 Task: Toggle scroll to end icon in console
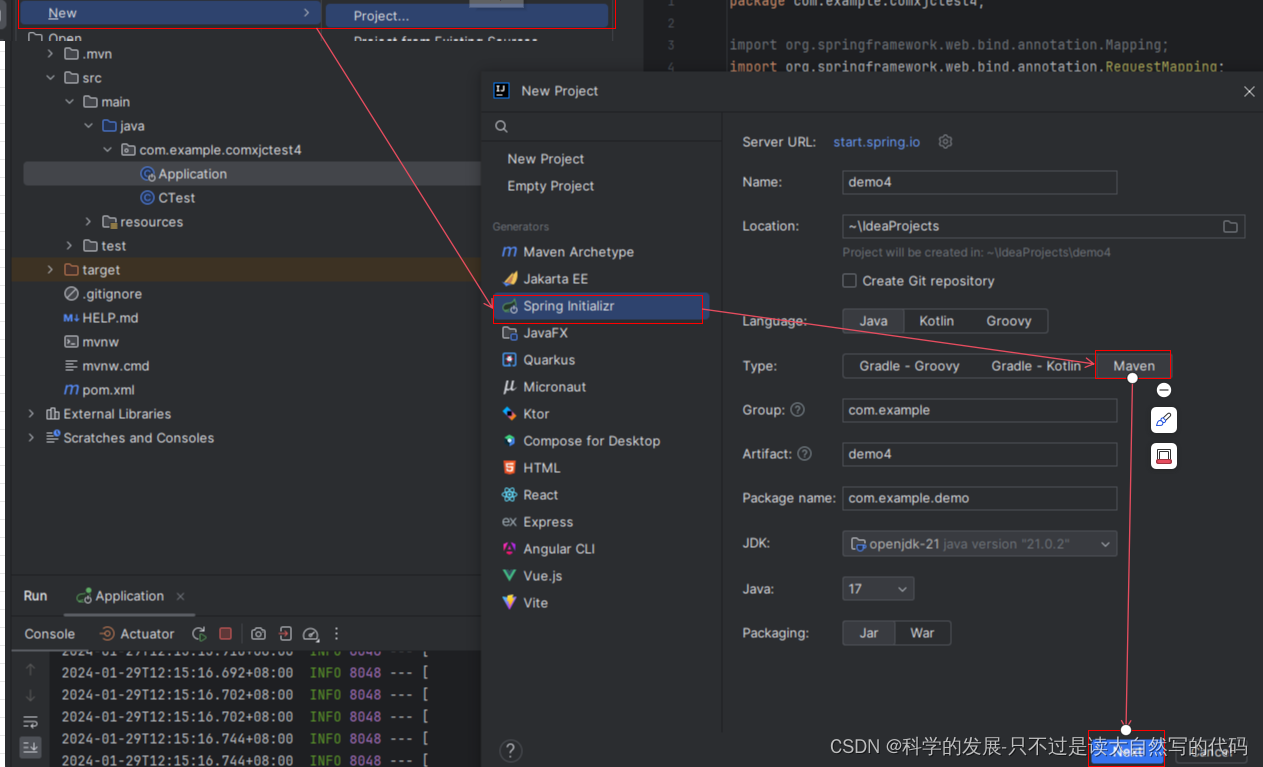[31, 746]
